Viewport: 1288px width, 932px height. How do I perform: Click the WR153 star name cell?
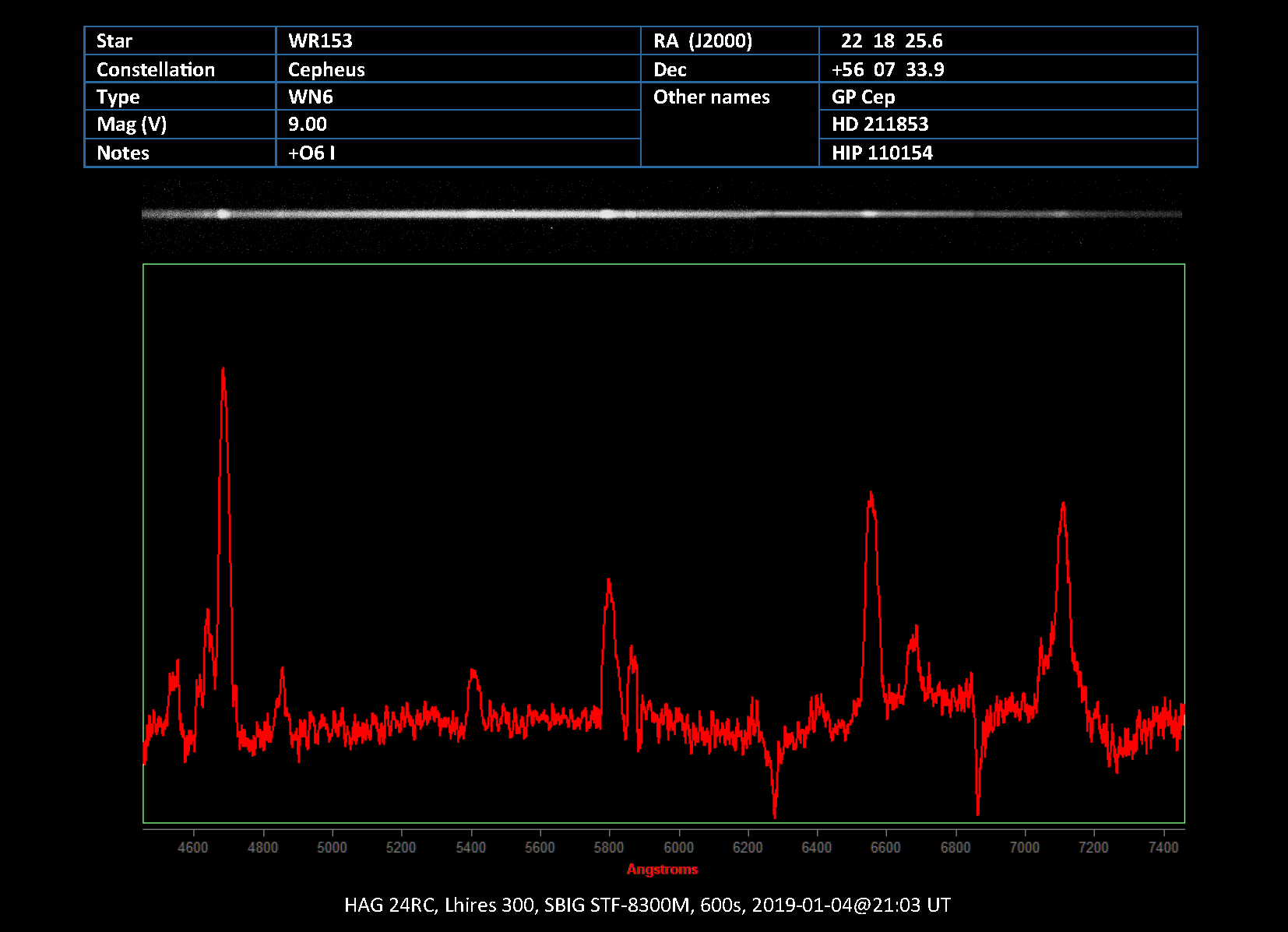(320, 40)
